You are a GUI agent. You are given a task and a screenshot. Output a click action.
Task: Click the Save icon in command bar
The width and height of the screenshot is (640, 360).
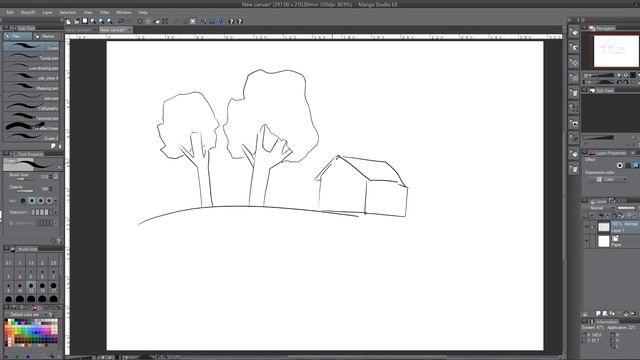(x=85, y=21)
